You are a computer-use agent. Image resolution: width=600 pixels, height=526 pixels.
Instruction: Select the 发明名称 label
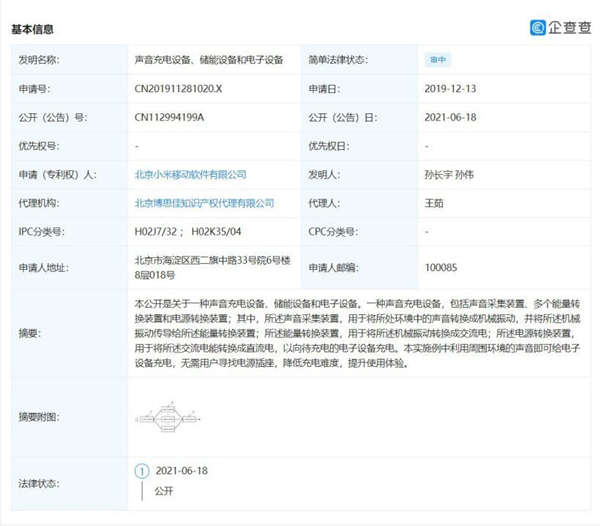39,60
